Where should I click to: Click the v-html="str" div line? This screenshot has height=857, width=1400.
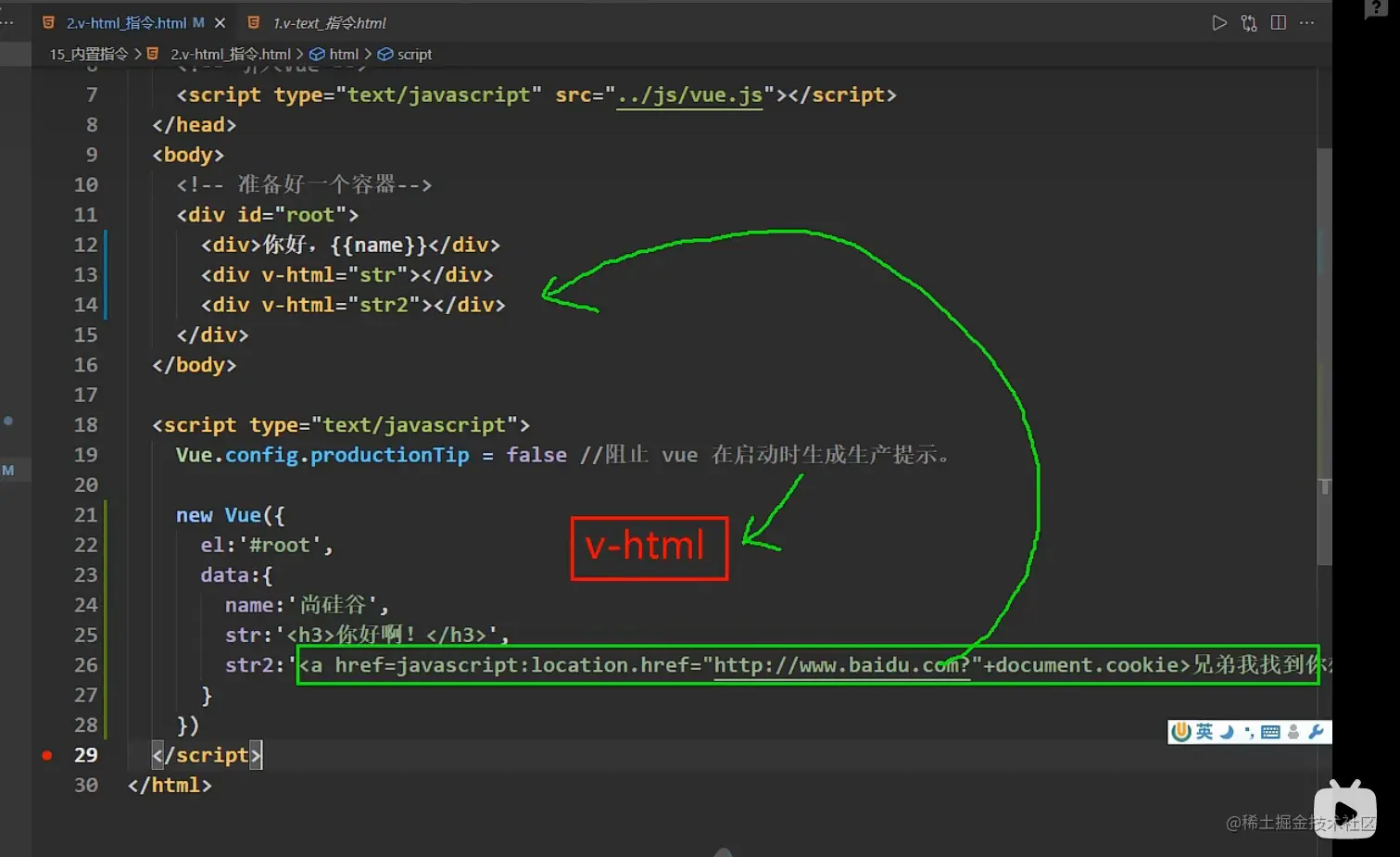(x=347, y=275)
